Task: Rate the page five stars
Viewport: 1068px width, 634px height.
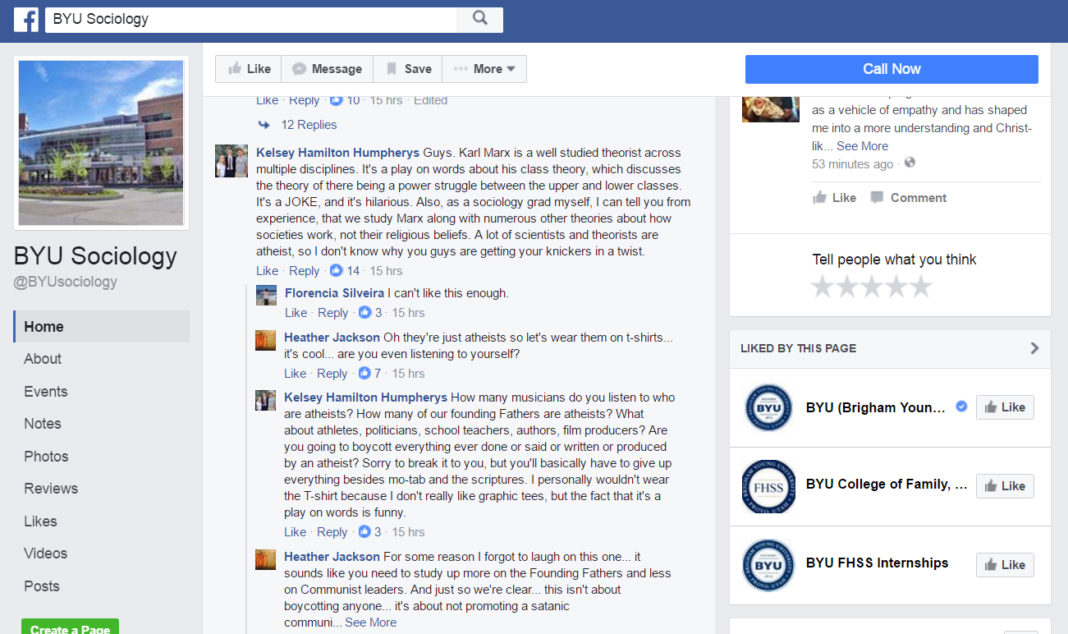Action: pyautogui.click(x=921, y=287)
